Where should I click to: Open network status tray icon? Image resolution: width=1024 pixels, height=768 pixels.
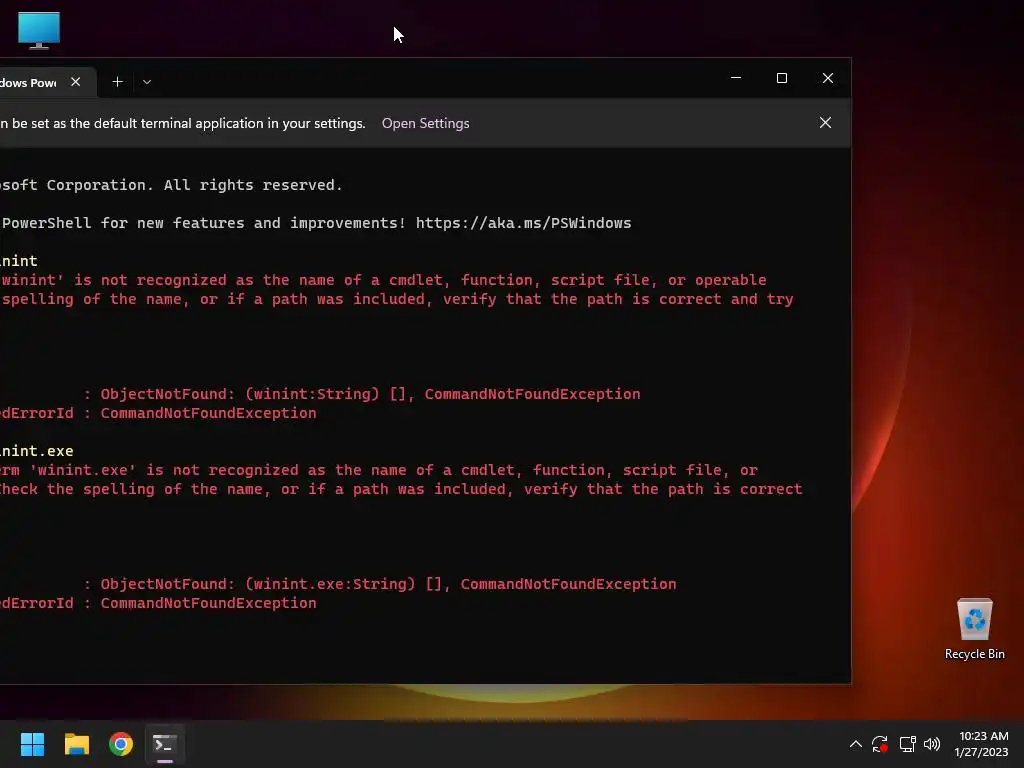tap(907, 744)
